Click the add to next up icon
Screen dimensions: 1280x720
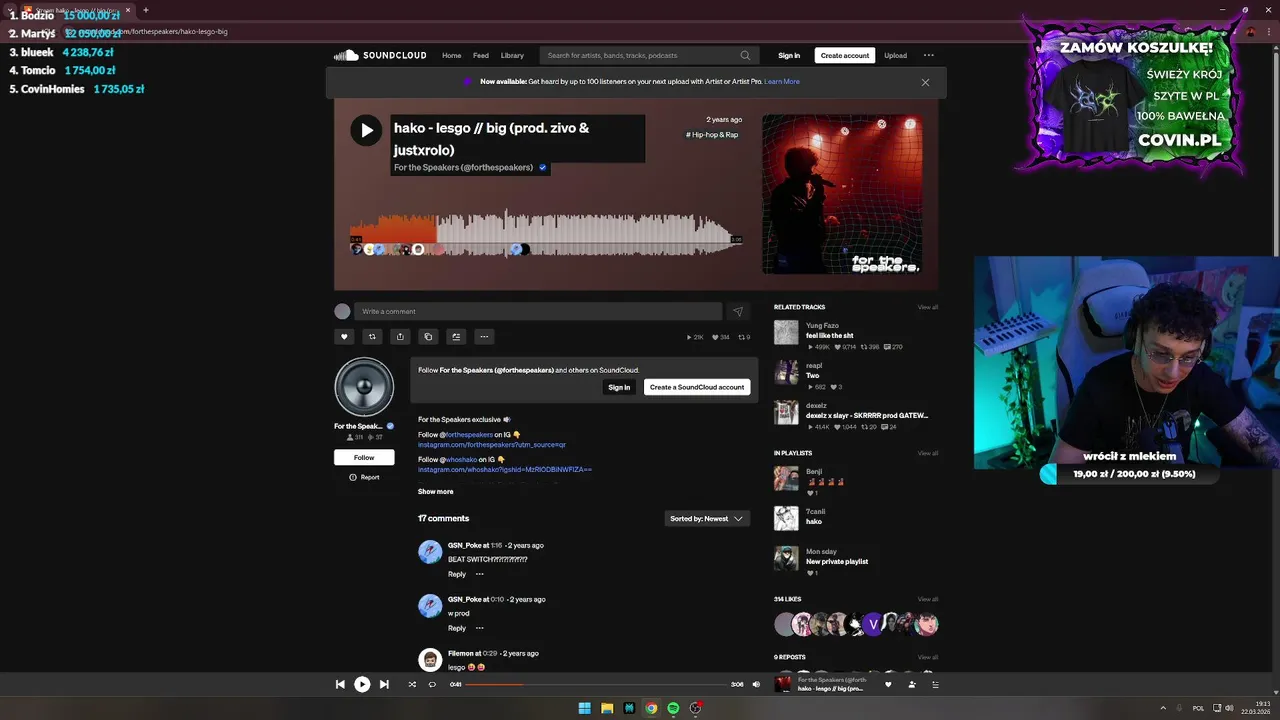(x=456, y=337)
